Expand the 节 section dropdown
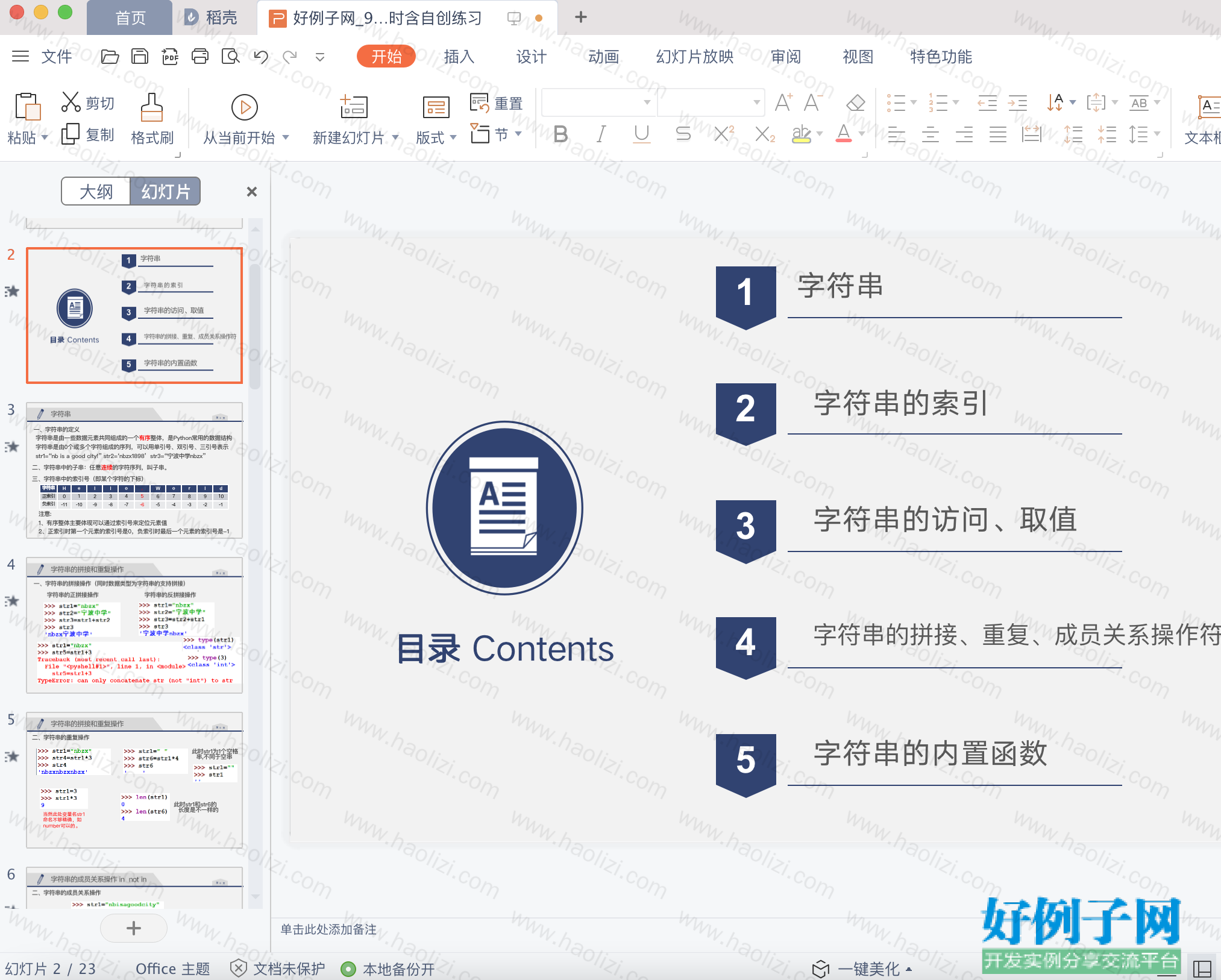 tap(518, 134)
